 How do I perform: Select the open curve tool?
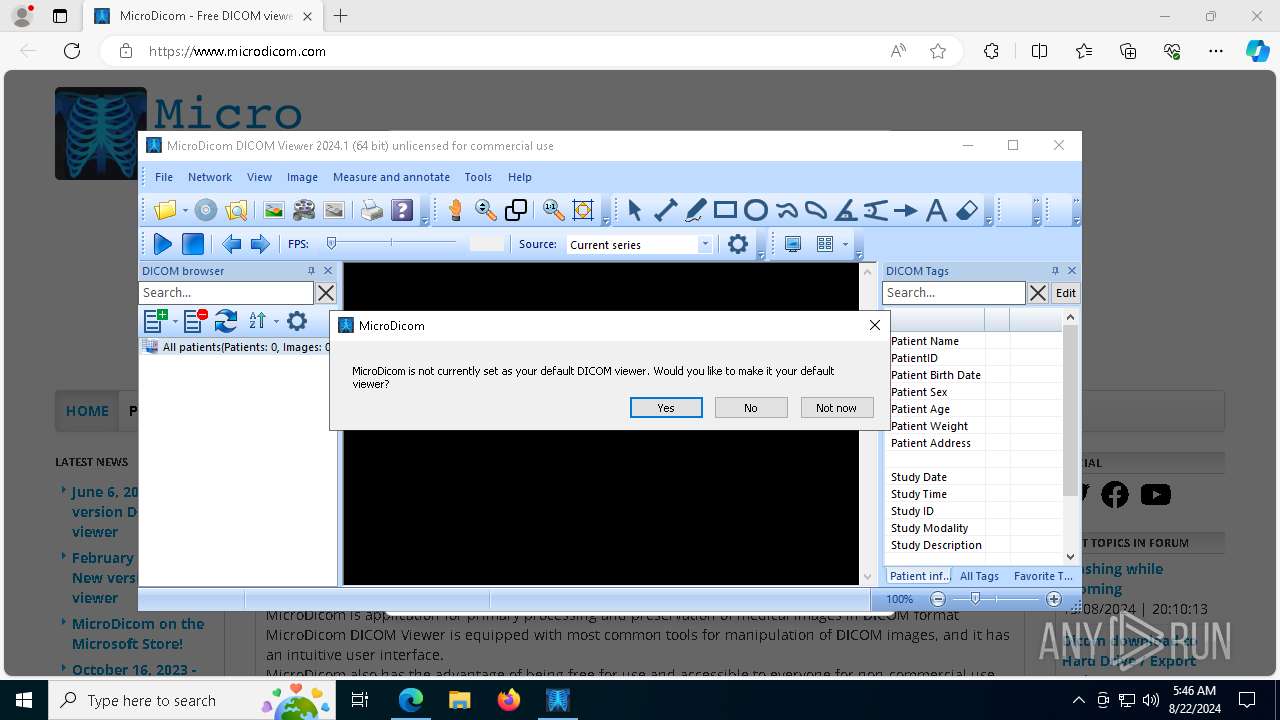tap(786, 210)
